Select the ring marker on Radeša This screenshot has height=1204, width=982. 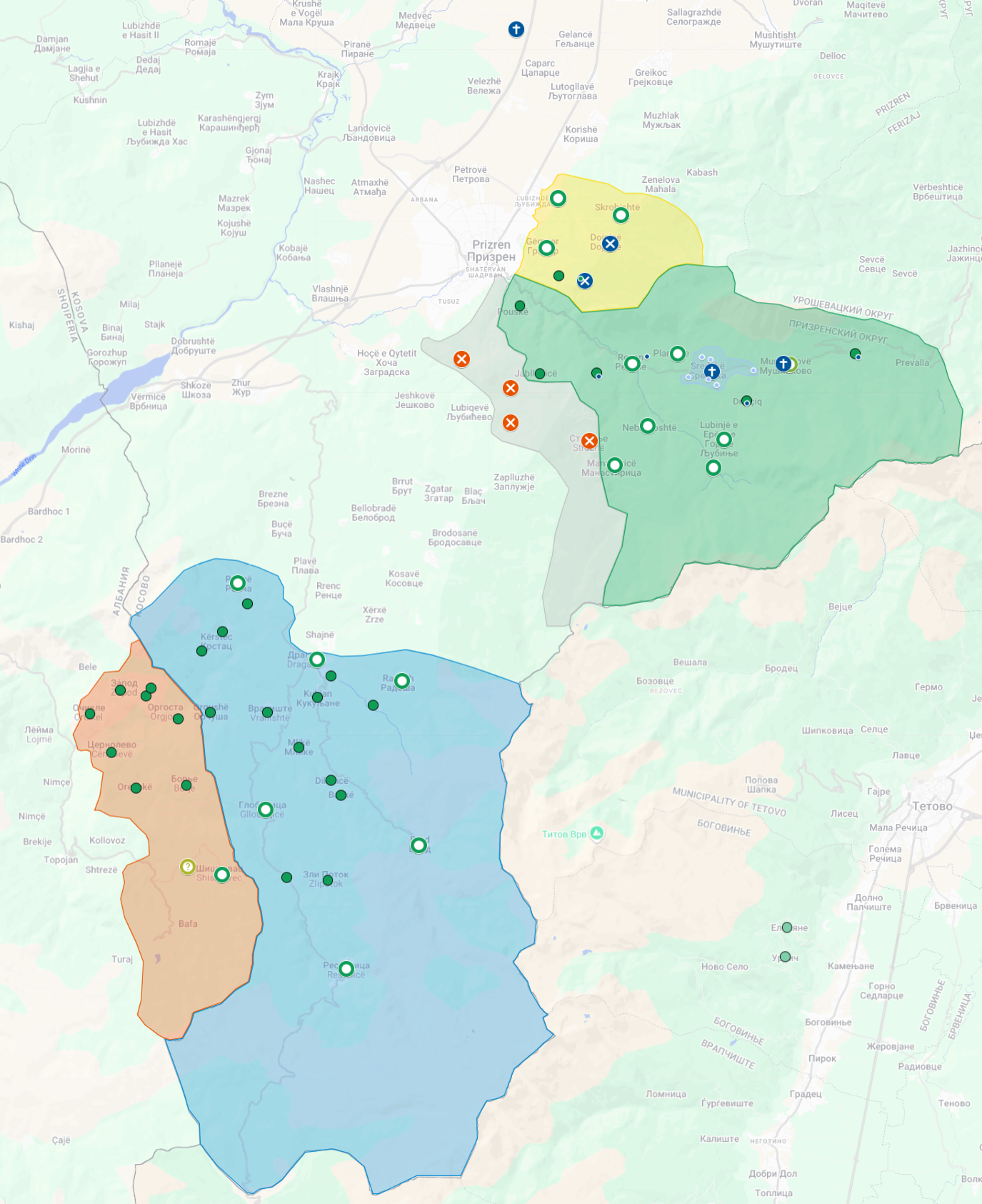coord(402,681)
